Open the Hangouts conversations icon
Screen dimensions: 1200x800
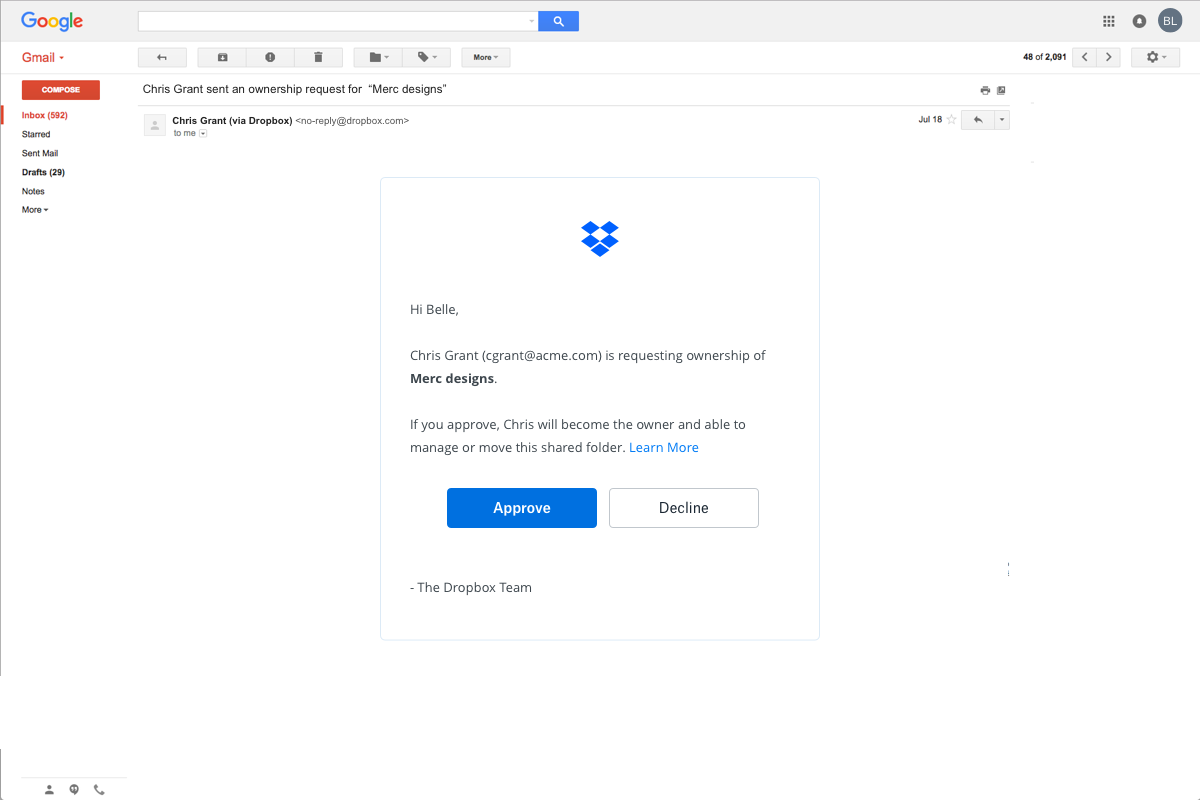point(74,790)
